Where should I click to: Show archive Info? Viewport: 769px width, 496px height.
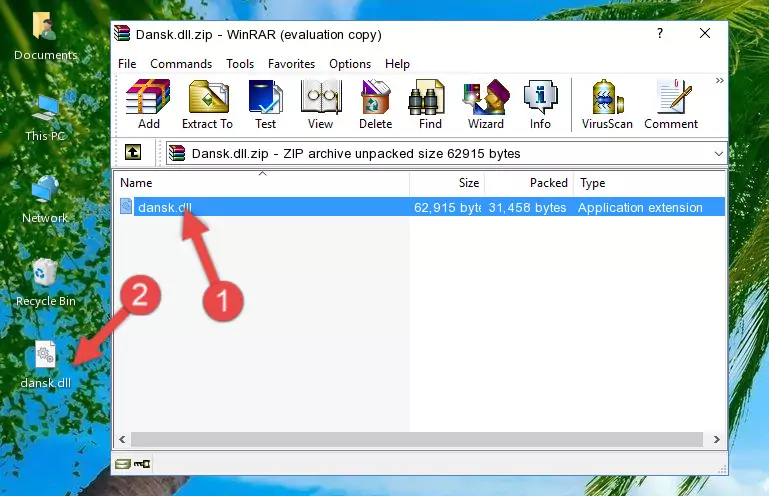click(540, 104)
